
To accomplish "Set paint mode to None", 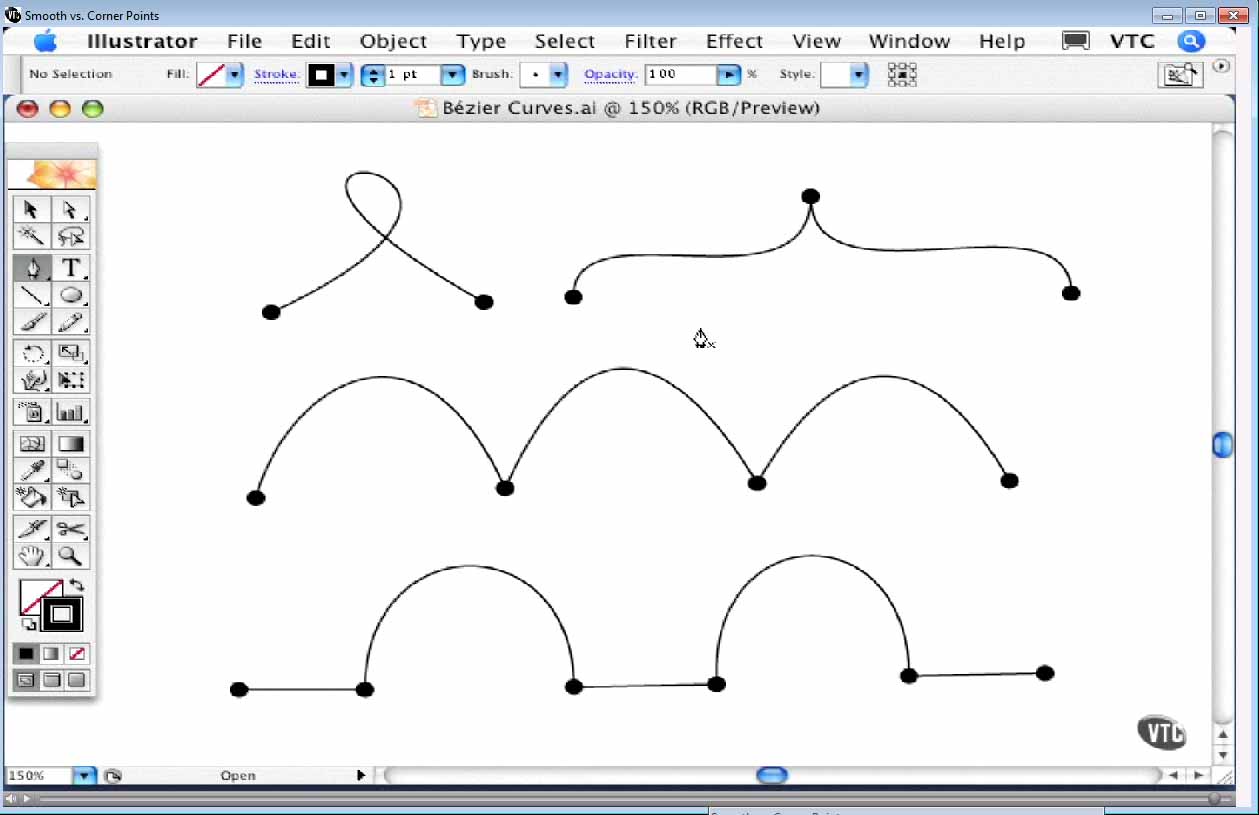I will coord(77,653).
